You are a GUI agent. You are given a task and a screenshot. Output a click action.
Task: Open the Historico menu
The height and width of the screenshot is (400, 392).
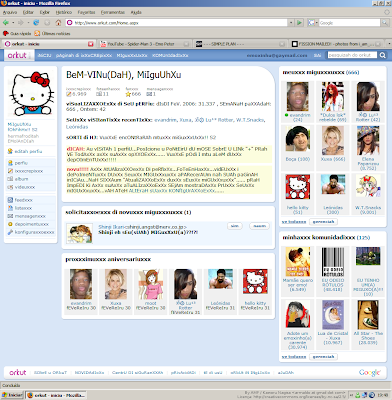pos(64,12)
